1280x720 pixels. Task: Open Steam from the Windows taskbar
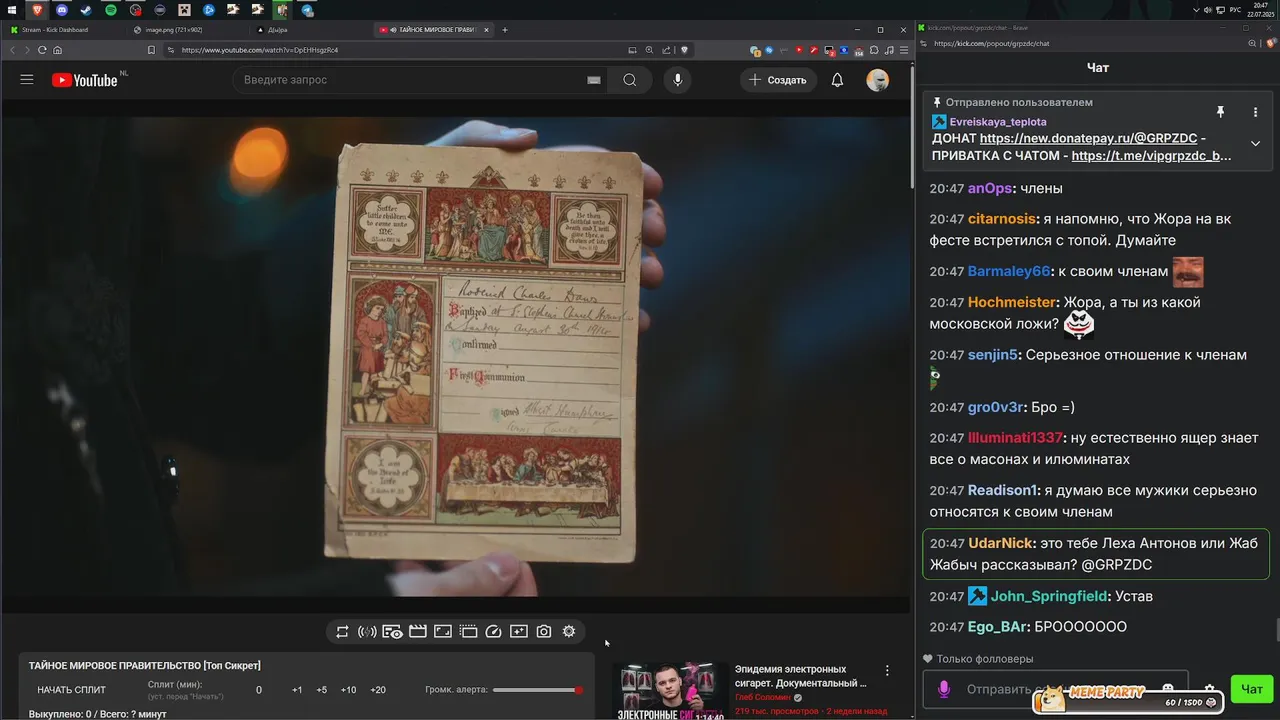86,10
